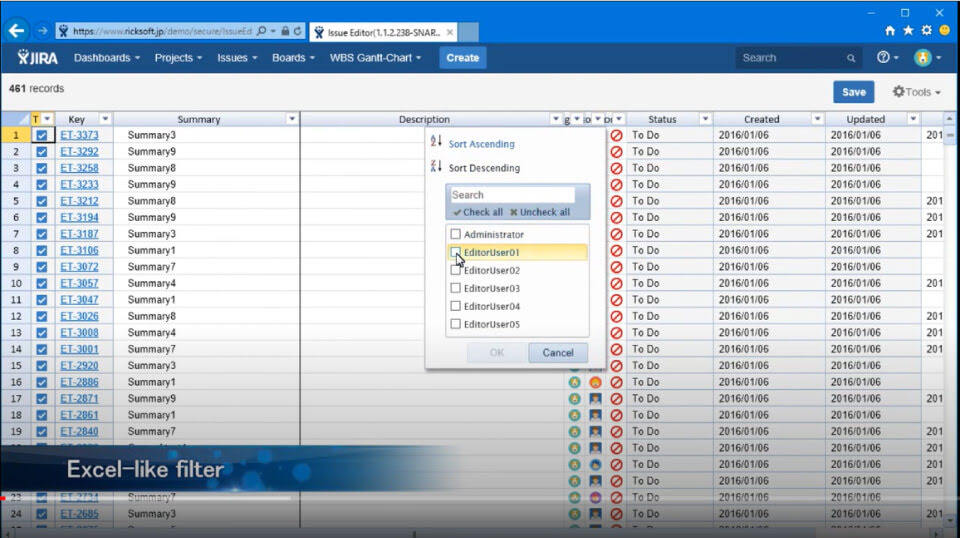Open the user avatar profile menu
Screen dimensions: 960x538
pos(922,58)
